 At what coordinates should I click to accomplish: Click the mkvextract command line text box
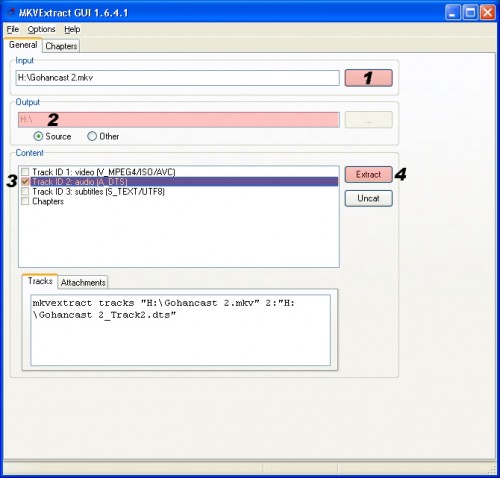tap(180, 330)
